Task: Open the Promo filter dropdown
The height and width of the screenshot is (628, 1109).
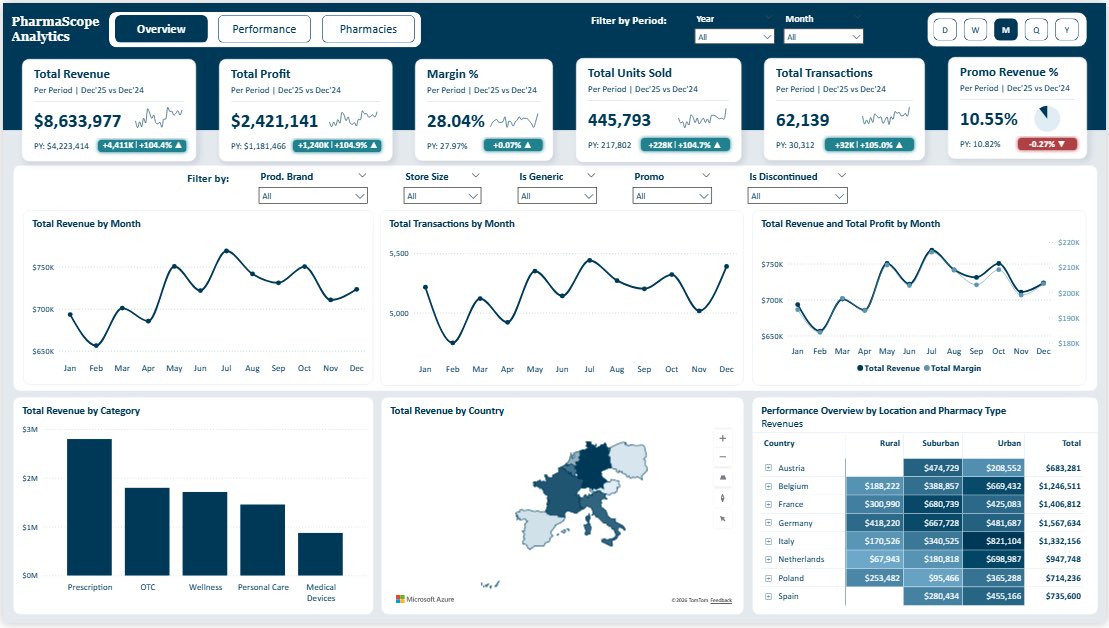Action: tap(672, 196)
